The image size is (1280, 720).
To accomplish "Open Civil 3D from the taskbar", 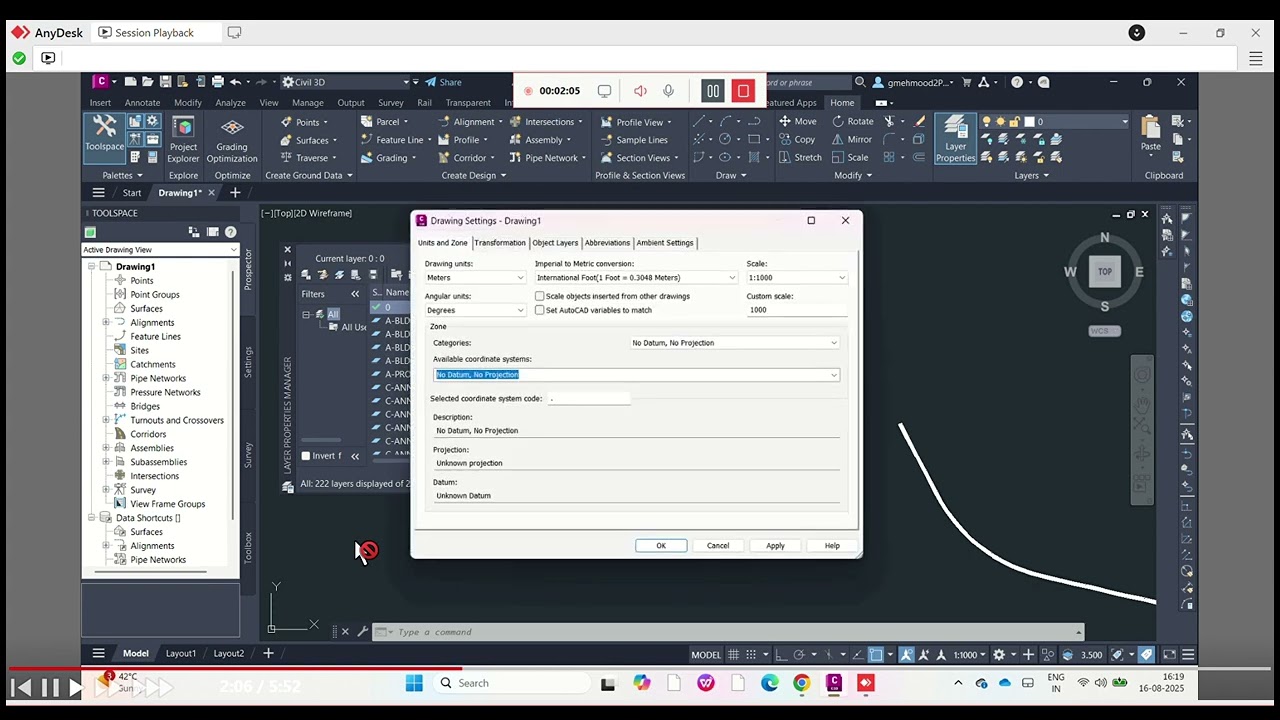I will (x=834, y=683).
